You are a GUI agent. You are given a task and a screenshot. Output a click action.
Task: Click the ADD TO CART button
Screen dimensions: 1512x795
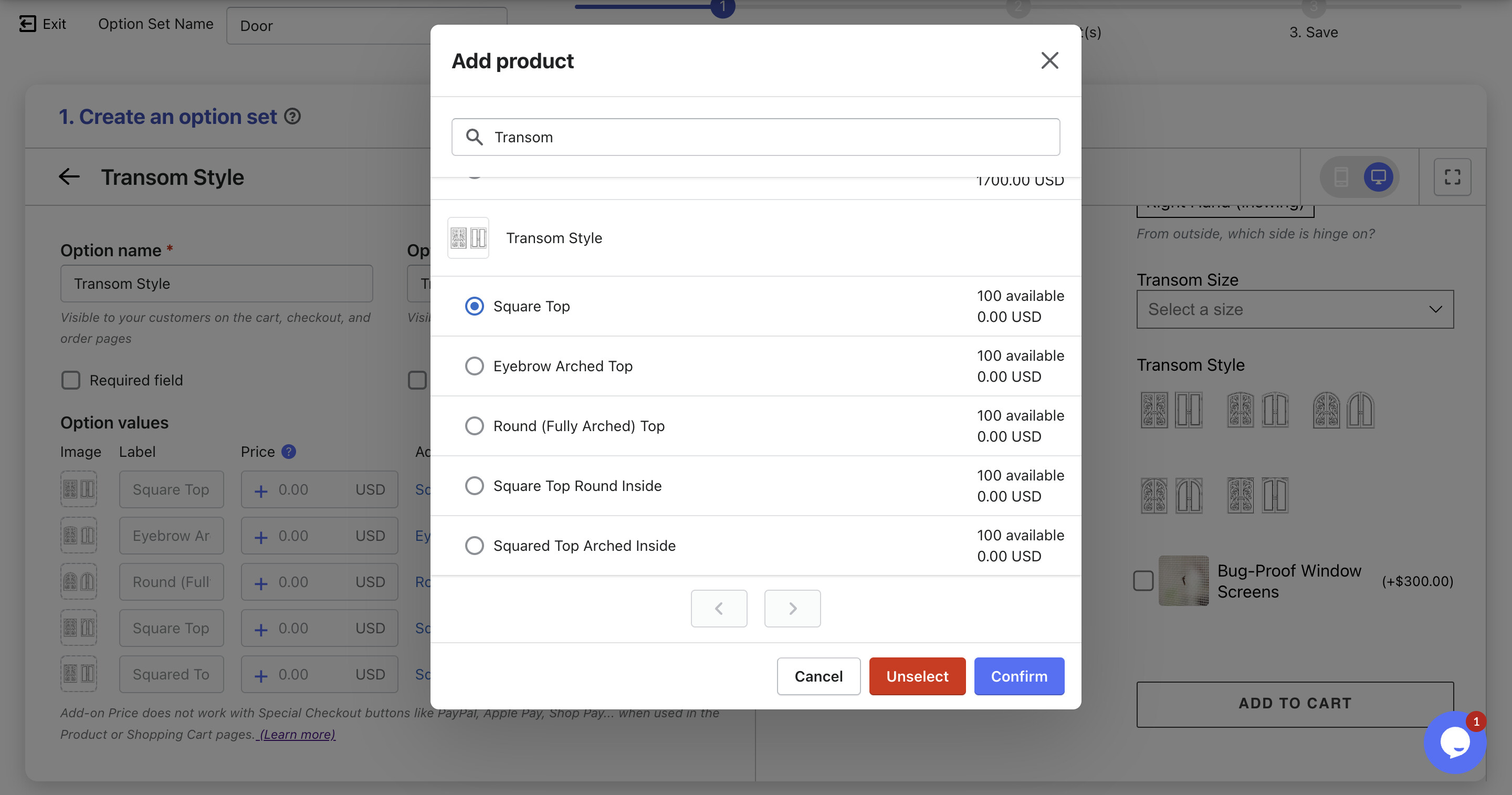1295,704
